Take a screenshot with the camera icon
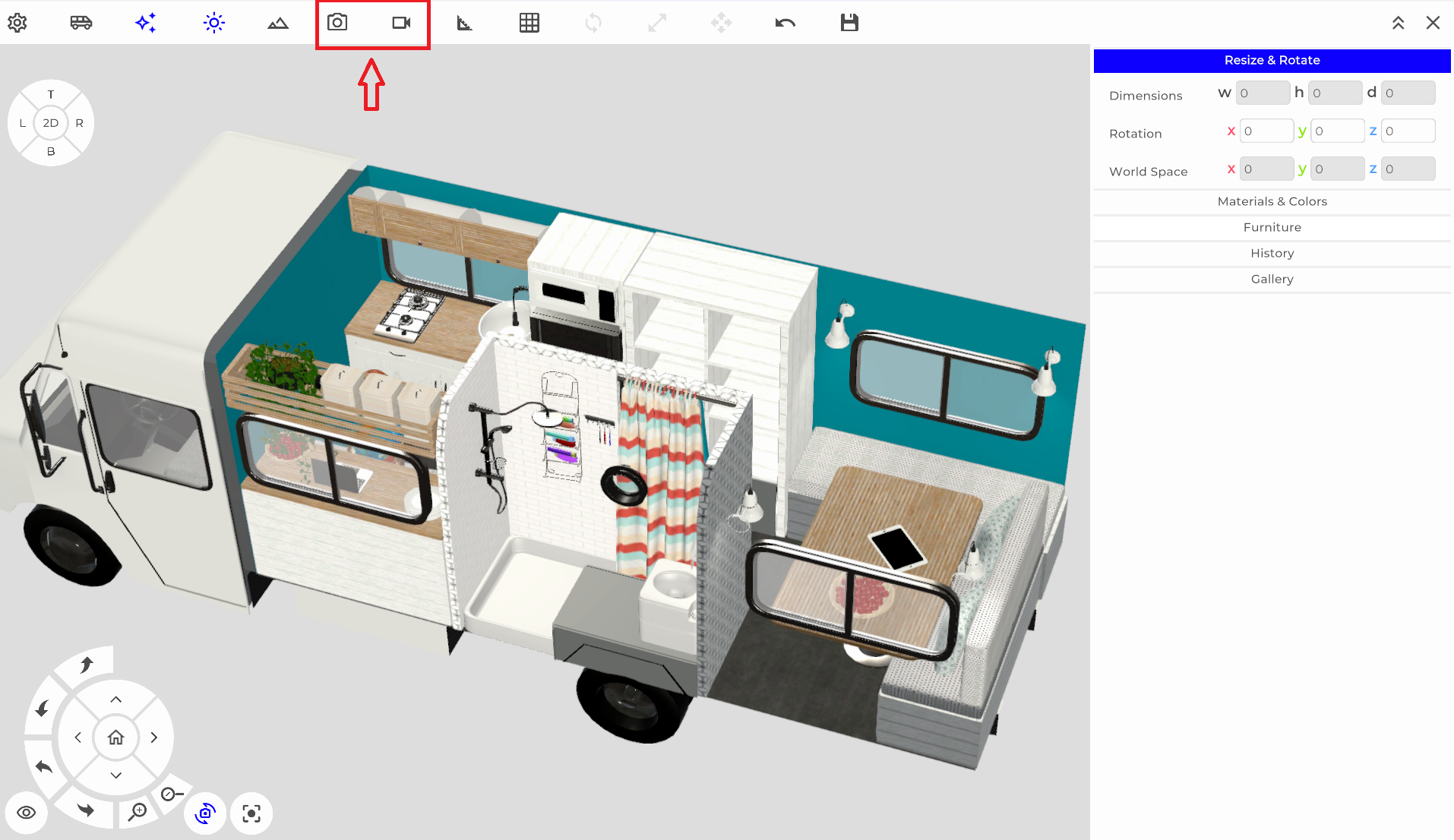This screenshot has width=1454, height=840. [337, 22]
